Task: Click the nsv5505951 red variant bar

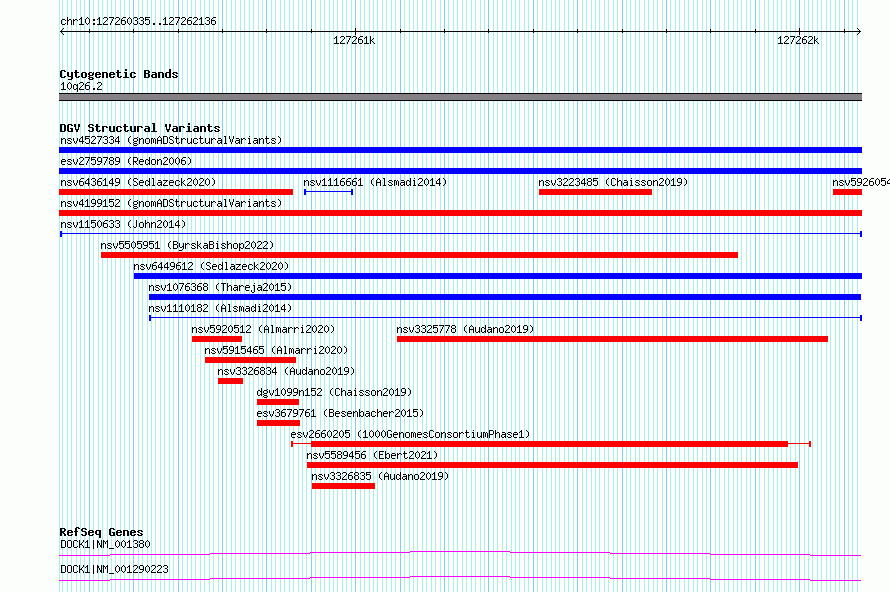Action: 419,255
